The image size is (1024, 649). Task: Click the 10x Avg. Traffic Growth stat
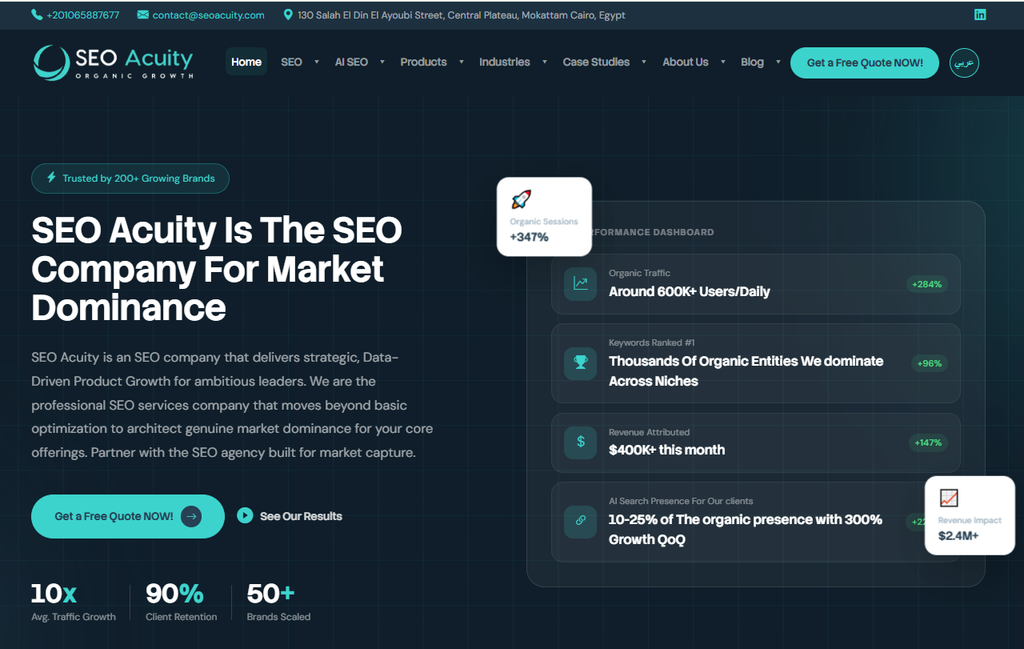point(73,601)
